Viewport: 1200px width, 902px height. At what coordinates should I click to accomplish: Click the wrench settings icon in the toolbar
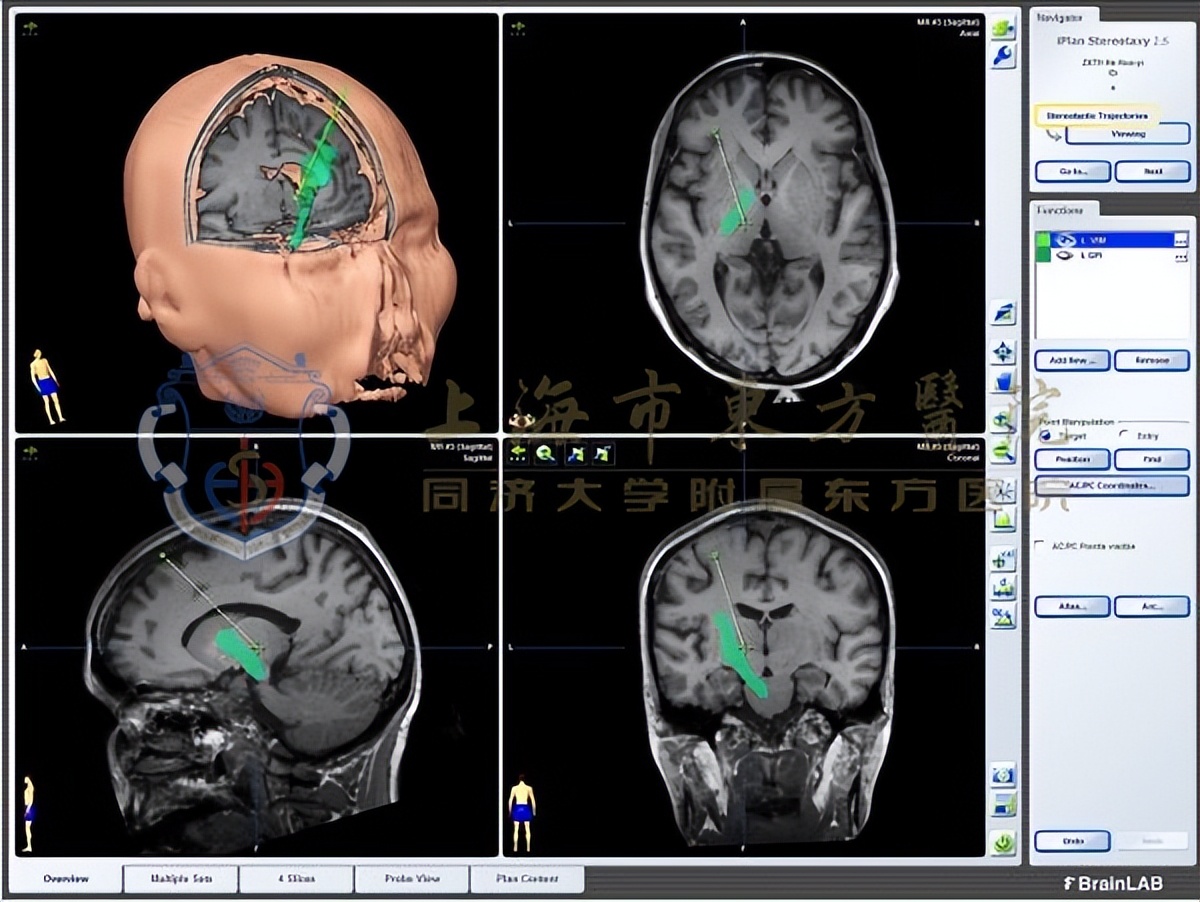coord(1003,56)
